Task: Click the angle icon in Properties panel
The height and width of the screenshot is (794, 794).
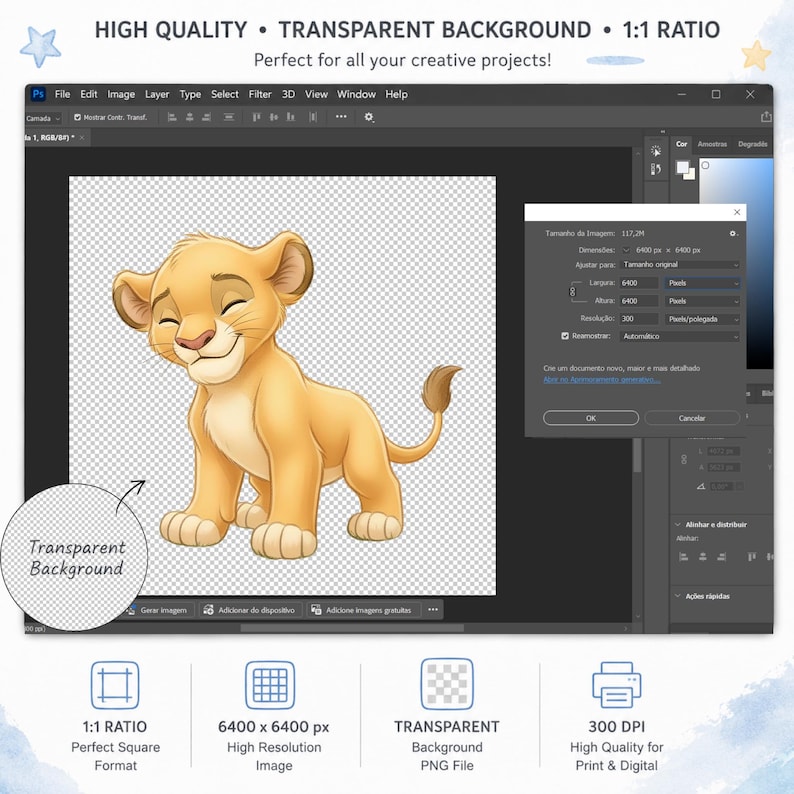Action: (x=701, y=486)
